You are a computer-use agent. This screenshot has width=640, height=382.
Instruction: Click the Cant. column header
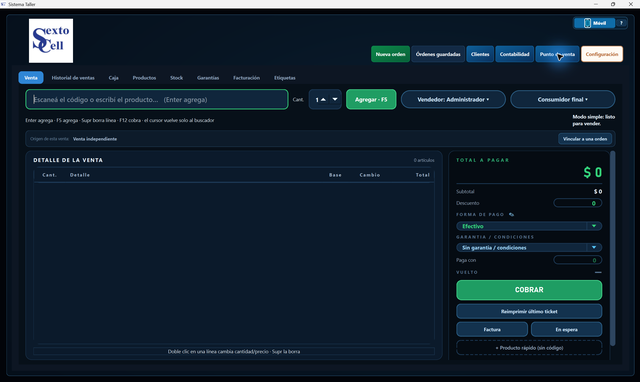pyautogui.click(x=49, y=175)
